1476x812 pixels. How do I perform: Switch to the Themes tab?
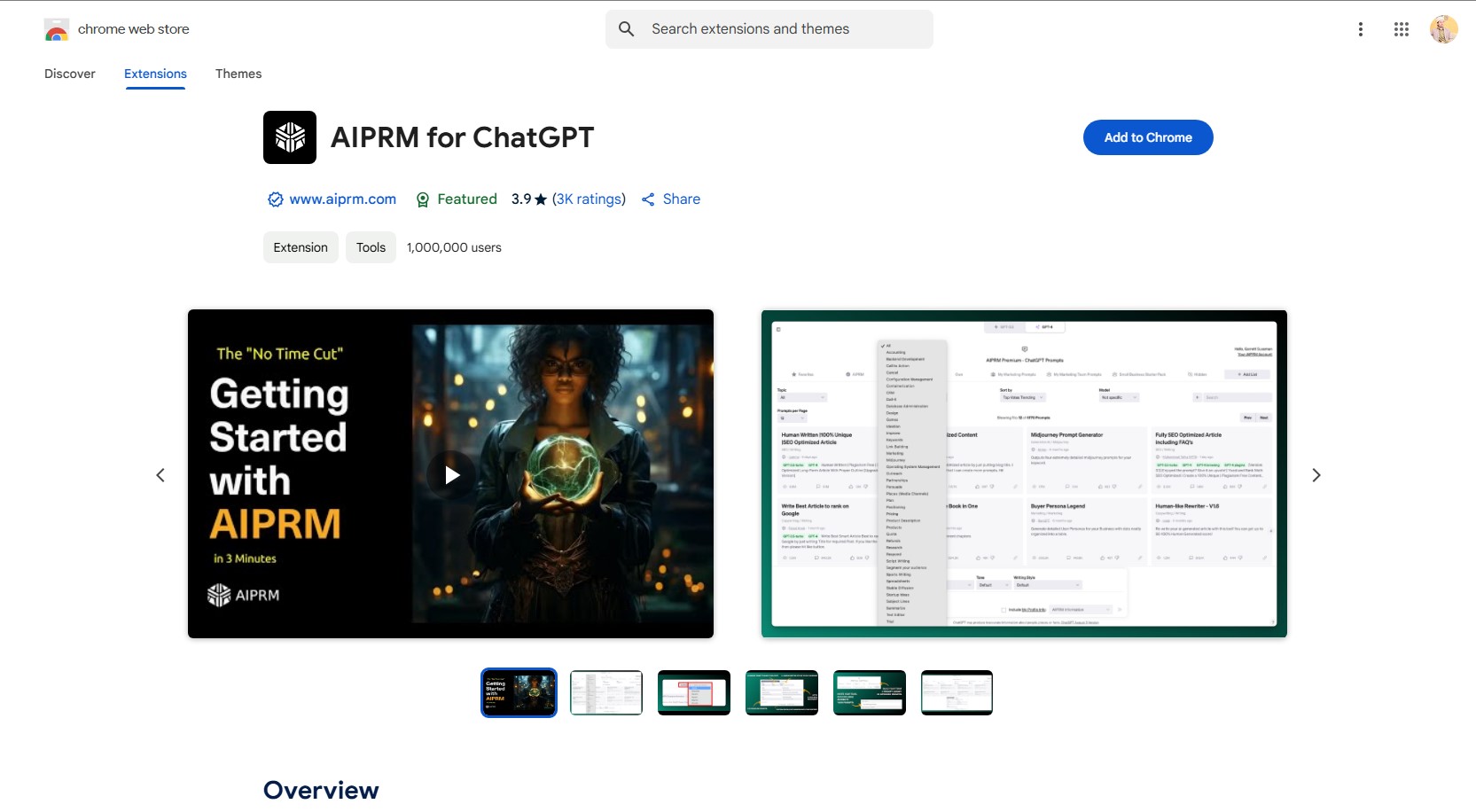238,74
